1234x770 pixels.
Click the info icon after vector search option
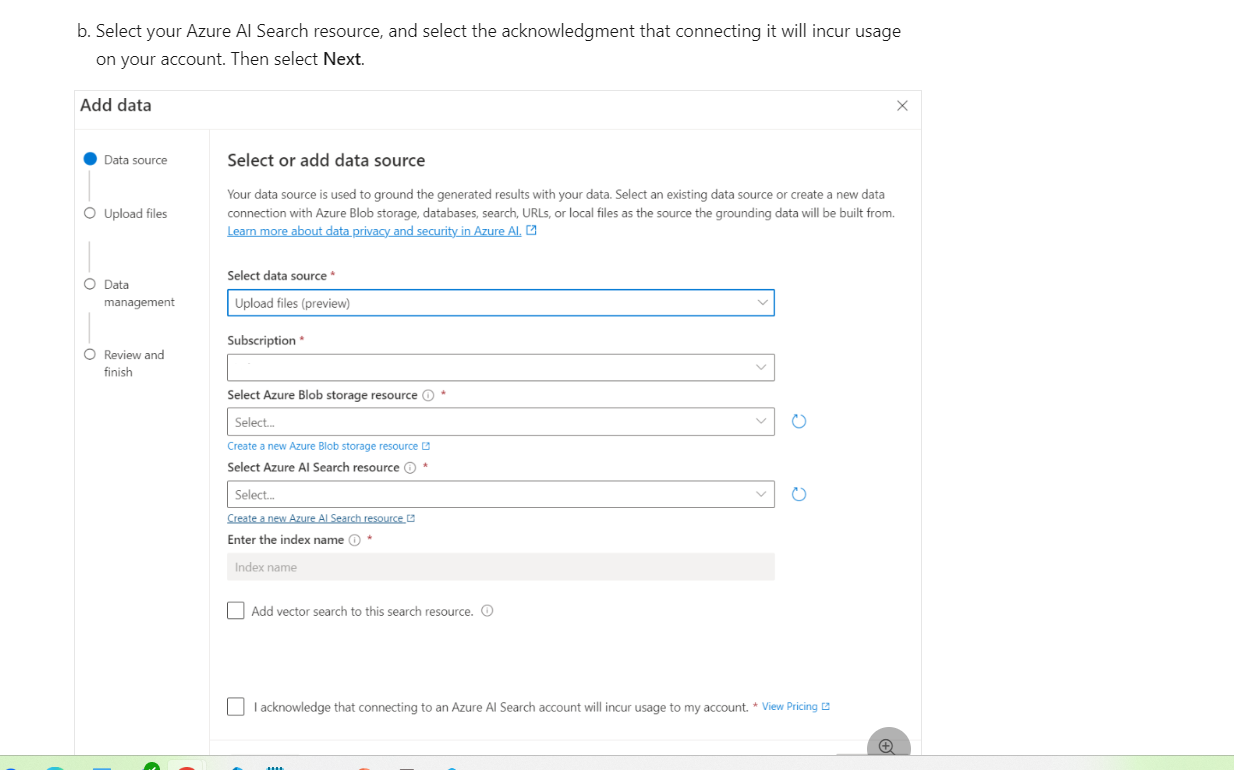[487, 610]
